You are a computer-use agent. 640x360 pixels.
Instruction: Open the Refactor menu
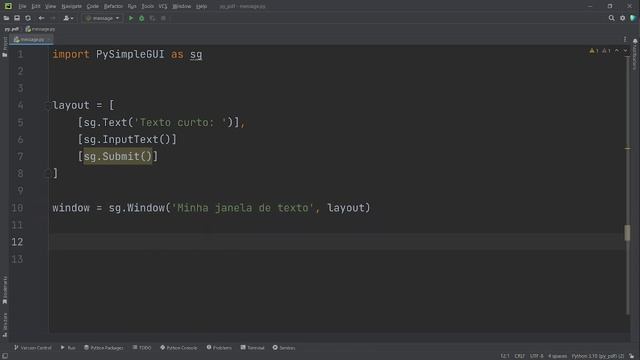113,6
